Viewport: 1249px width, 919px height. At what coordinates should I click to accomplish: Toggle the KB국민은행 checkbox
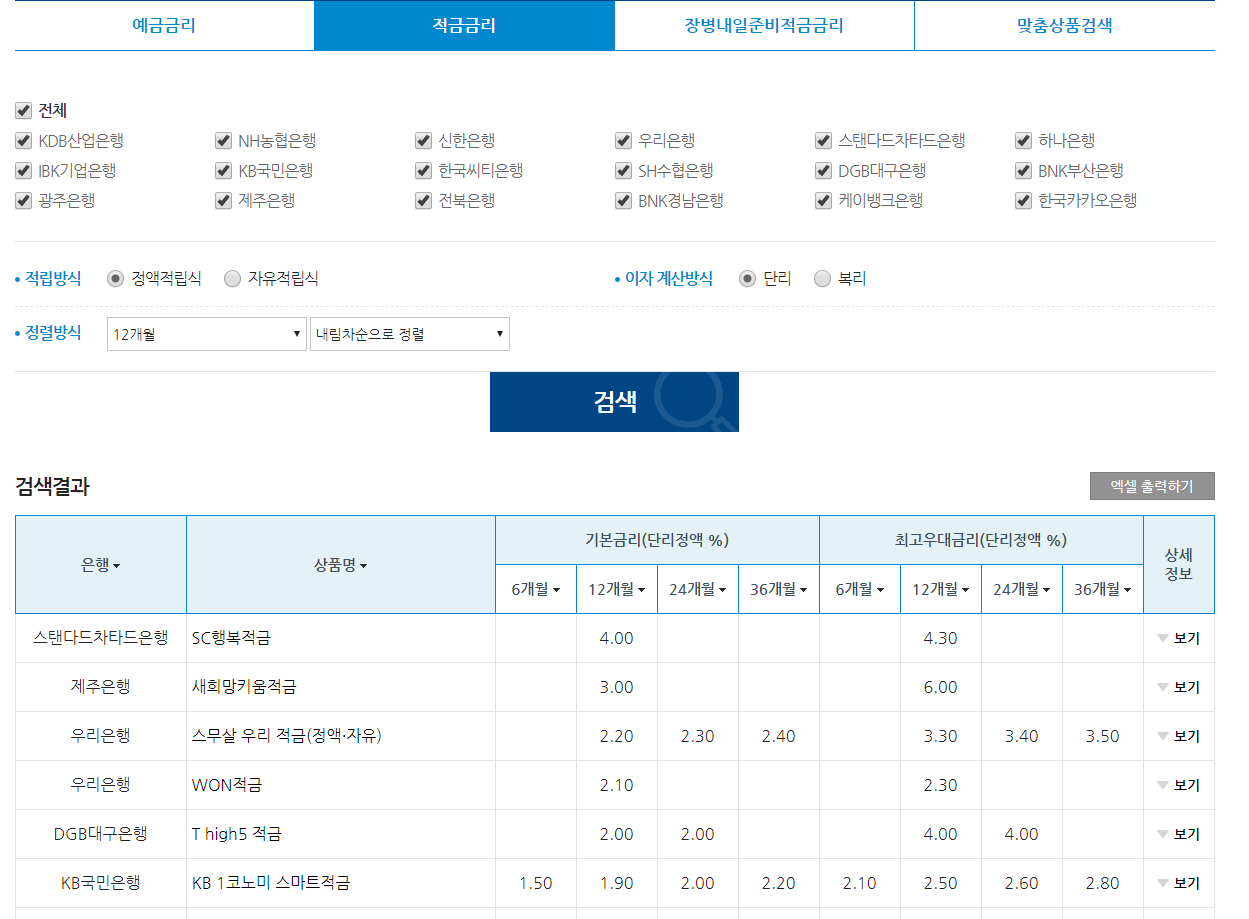[223, 171]
